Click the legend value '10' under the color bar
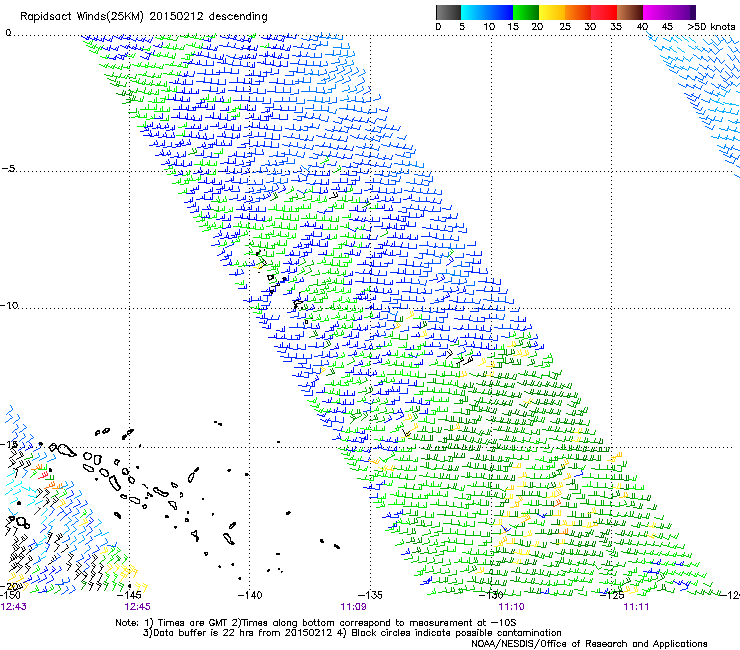This screenshot has width=740, height=650. [489, 27]
